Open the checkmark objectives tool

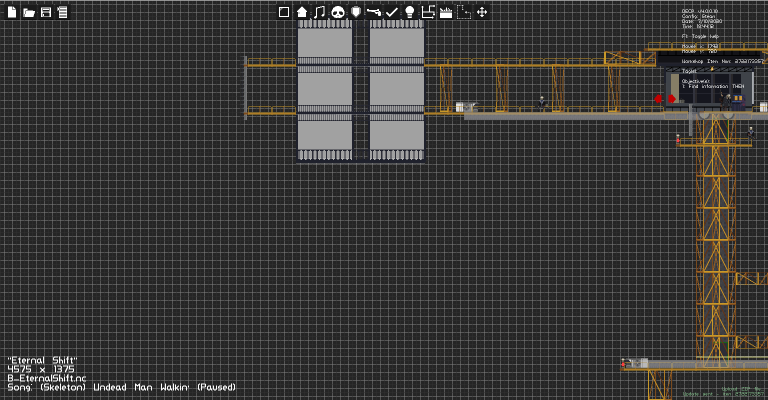391,12
